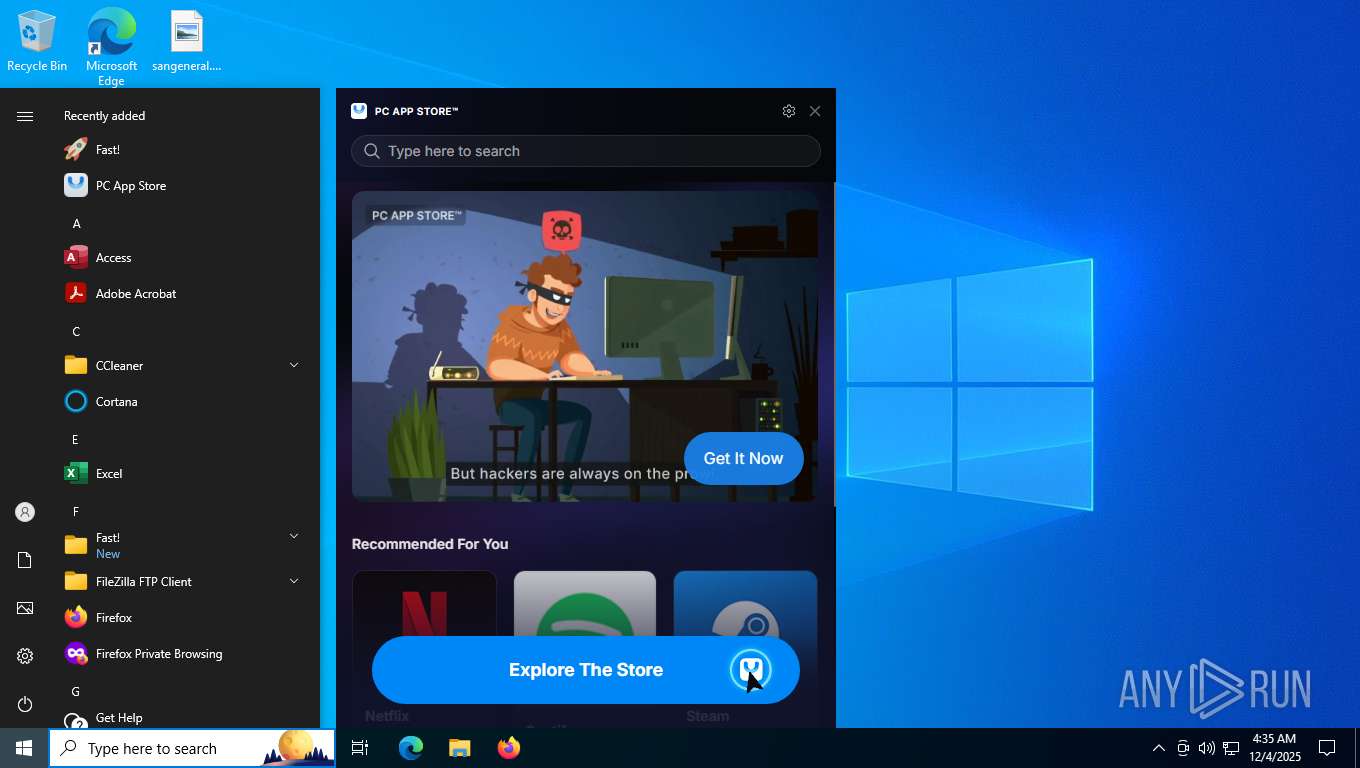The image size is (1360, 768).
Task: Select Microsoft Edge desktop shortcut
Action: [x=111, y=46]
